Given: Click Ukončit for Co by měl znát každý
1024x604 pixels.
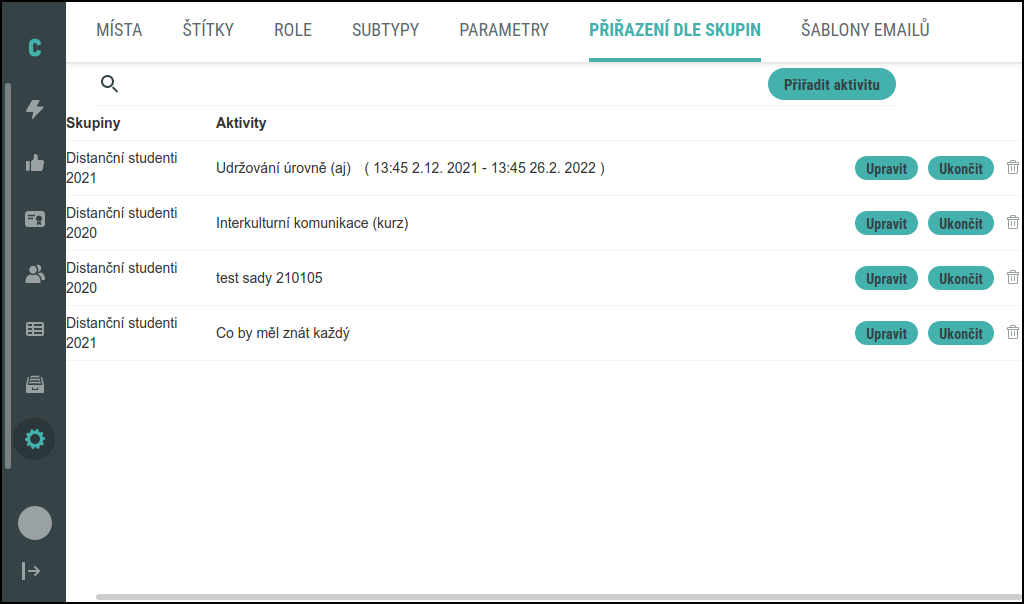Looking at the screenshot, I should pyautogui.click(x=961, y=333).
